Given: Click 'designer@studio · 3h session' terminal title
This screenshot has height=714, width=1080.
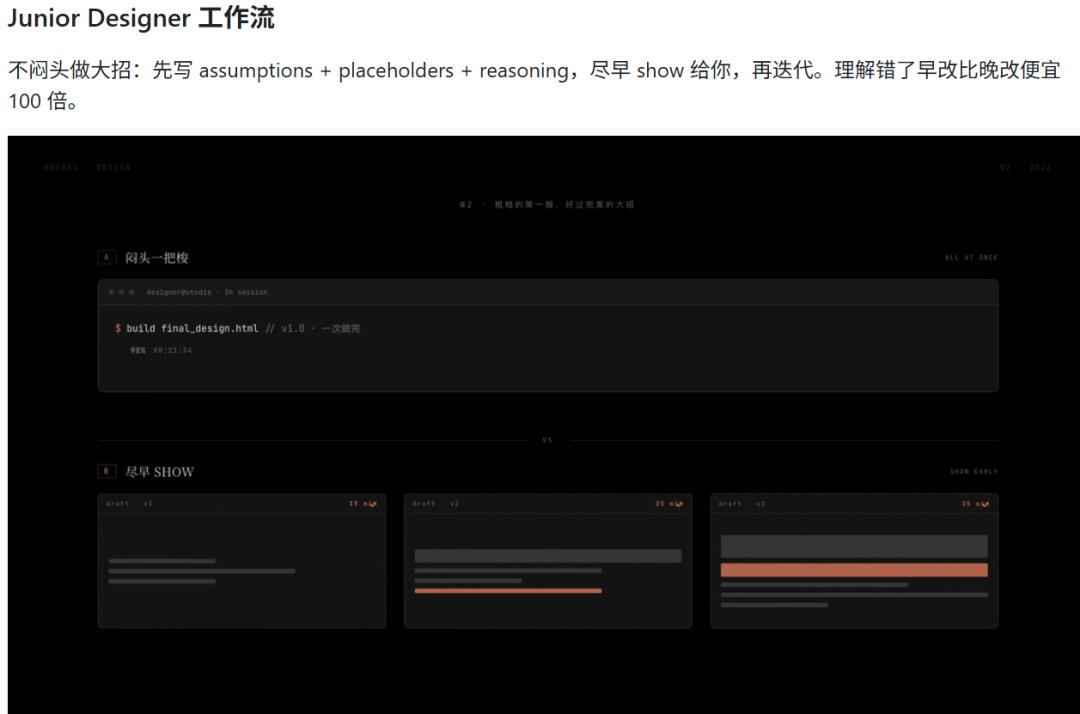Looking at the screenshot, I should point(207,293).
